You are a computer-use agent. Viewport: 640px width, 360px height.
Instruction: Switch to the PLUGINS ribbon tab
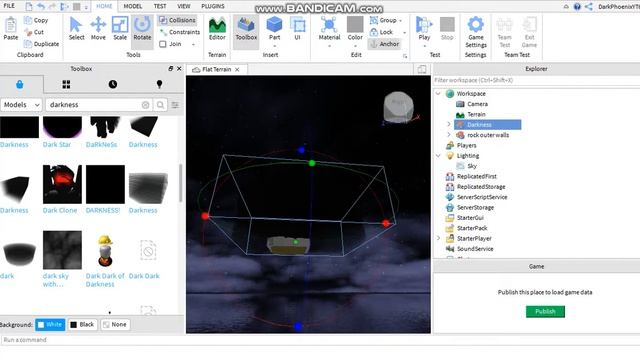(x=213, y=6)
